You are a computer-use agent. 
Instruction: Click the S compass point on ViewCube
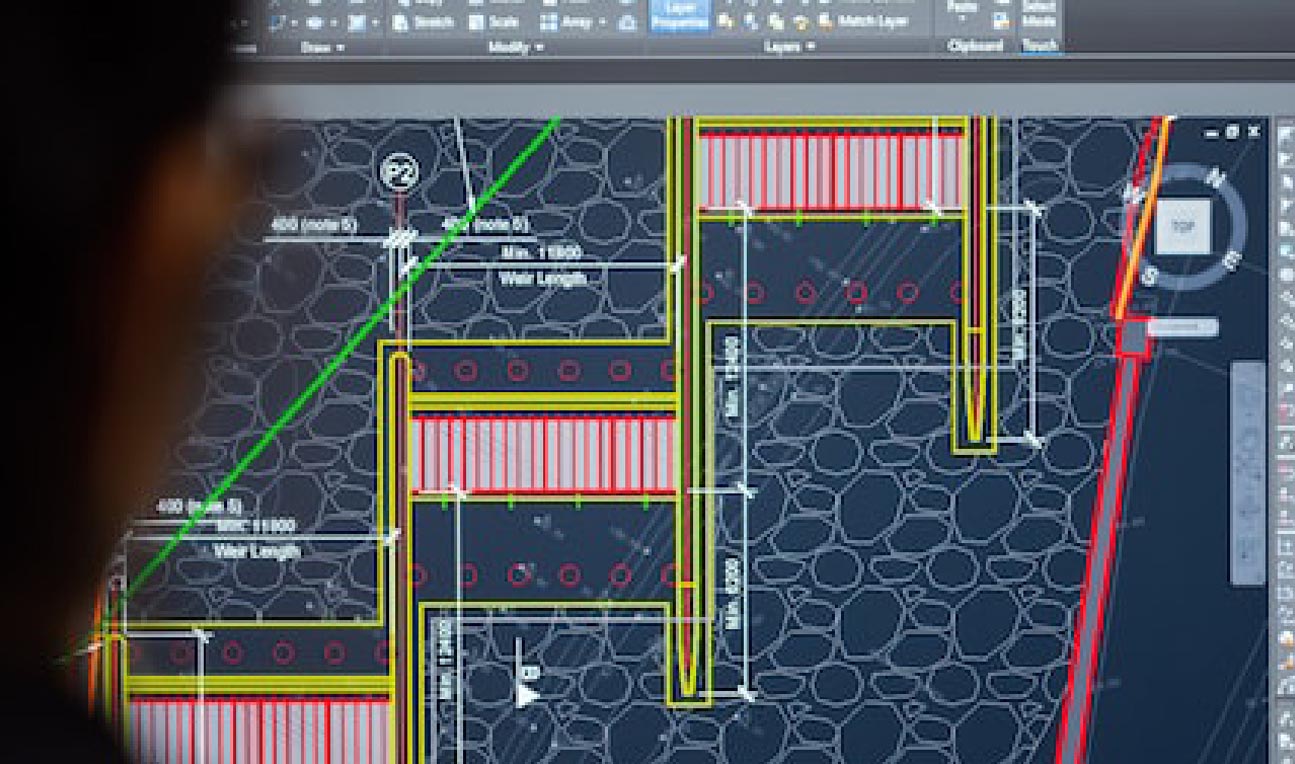[1148, 276]
